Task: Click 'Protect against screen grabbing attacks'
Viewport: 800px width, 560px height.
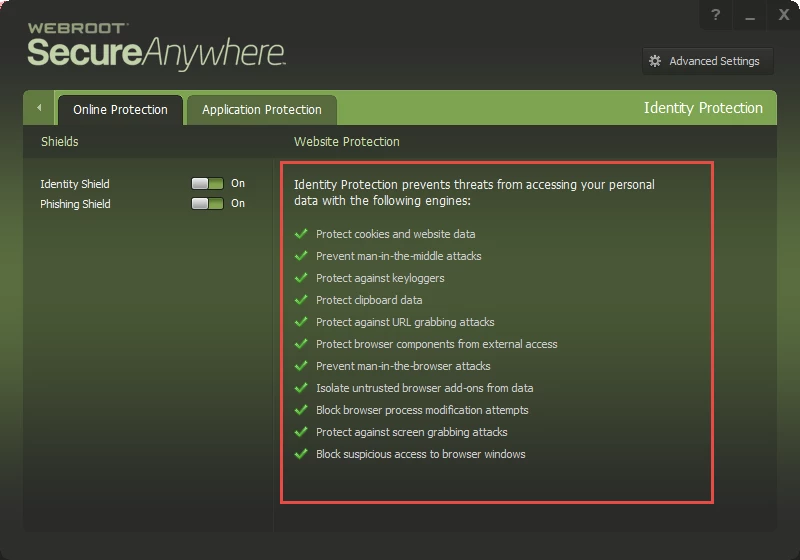Action: tap(412, 432)
